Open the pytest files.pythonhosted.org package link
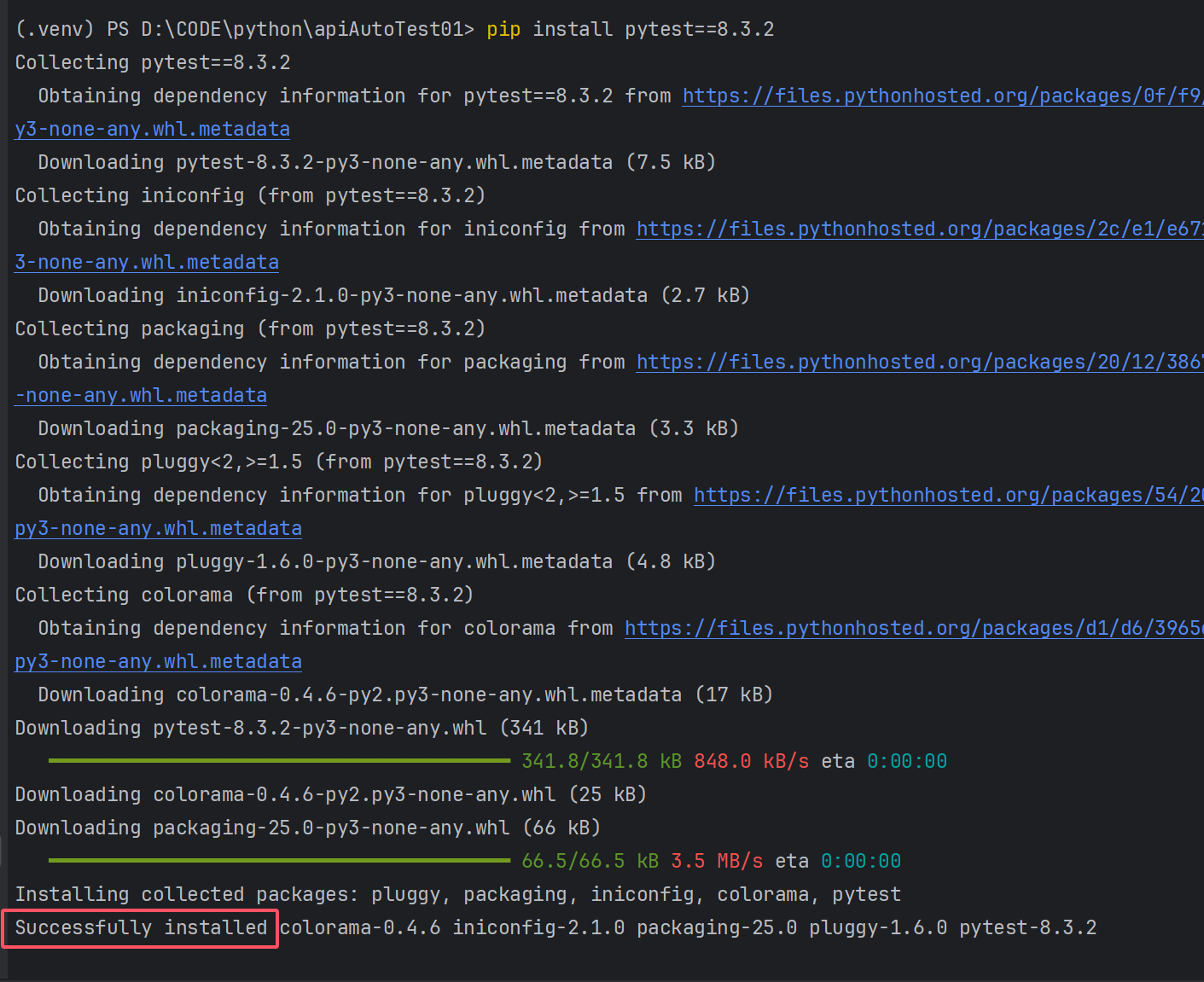Viewport: 1204px width, 982px height. pyautogui.click(x=943, y=96)
